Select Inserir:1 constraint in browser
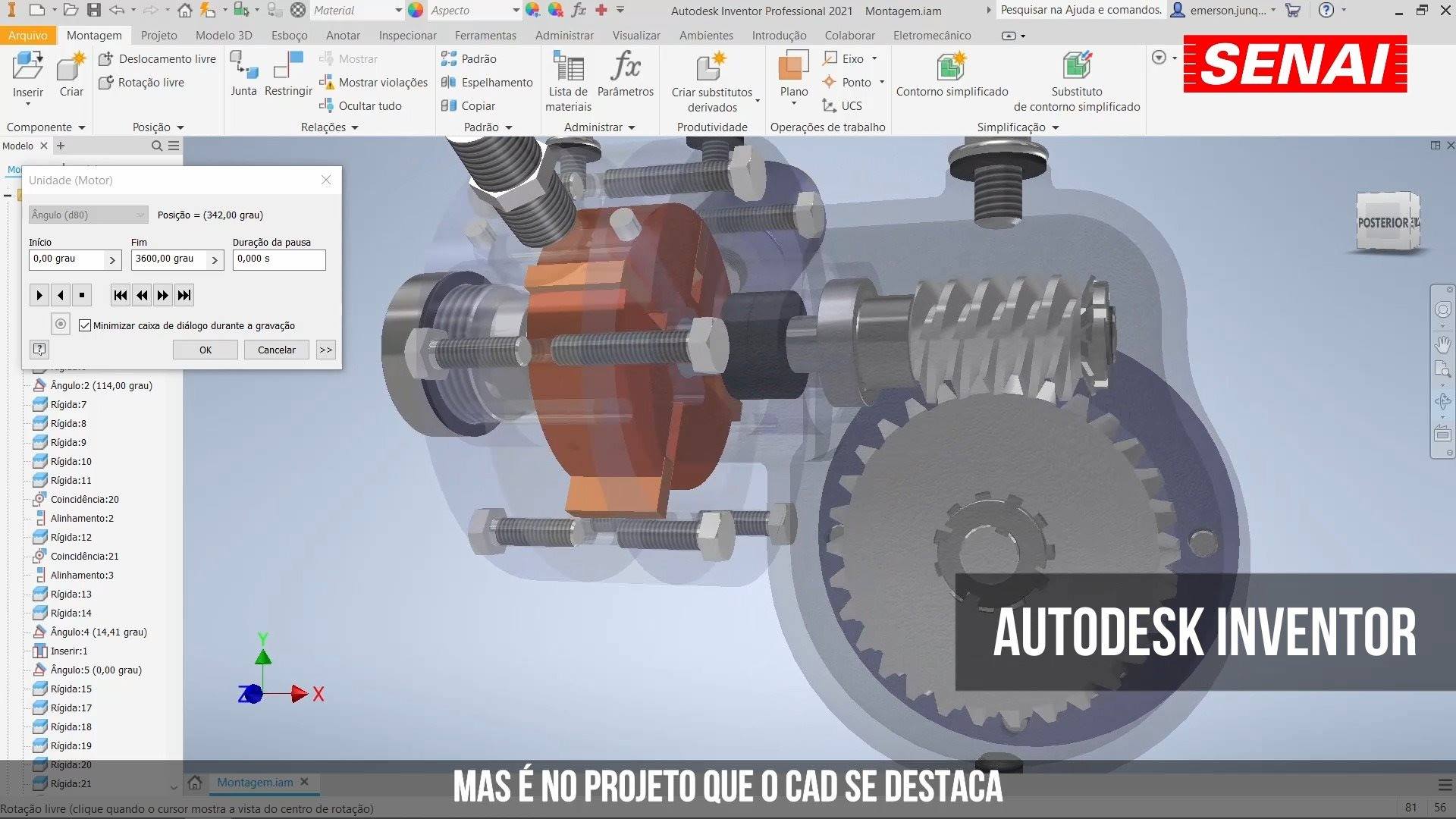The height and width of the screenshot is (819, 1456). [61, 651]
